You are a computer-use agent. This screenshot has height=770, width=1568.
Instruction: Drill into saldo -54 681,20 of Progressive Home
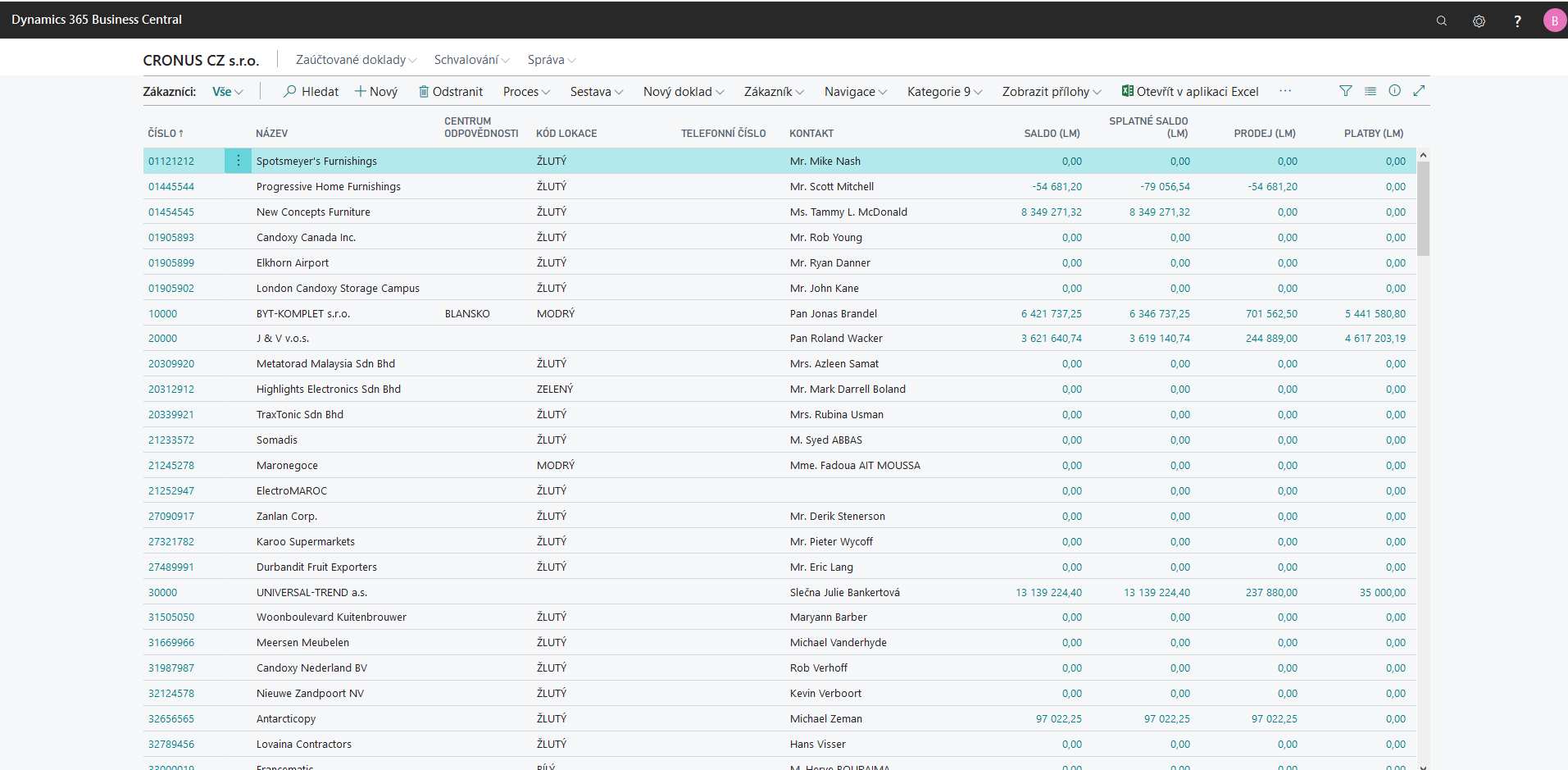coord(1057,187)
